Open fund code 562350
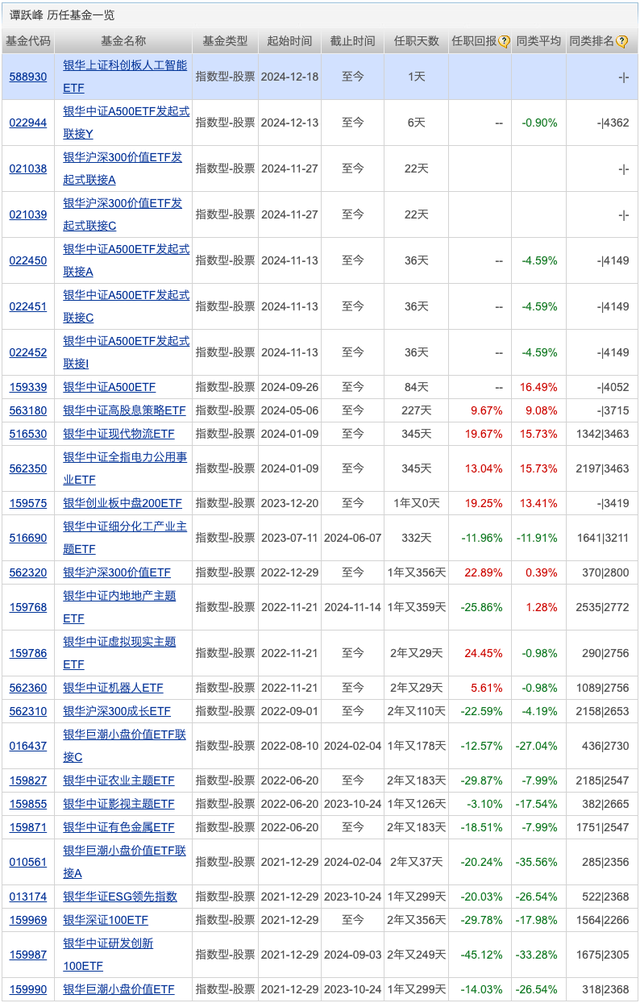This screenshot has width=640, height=1003. [28, 469]
